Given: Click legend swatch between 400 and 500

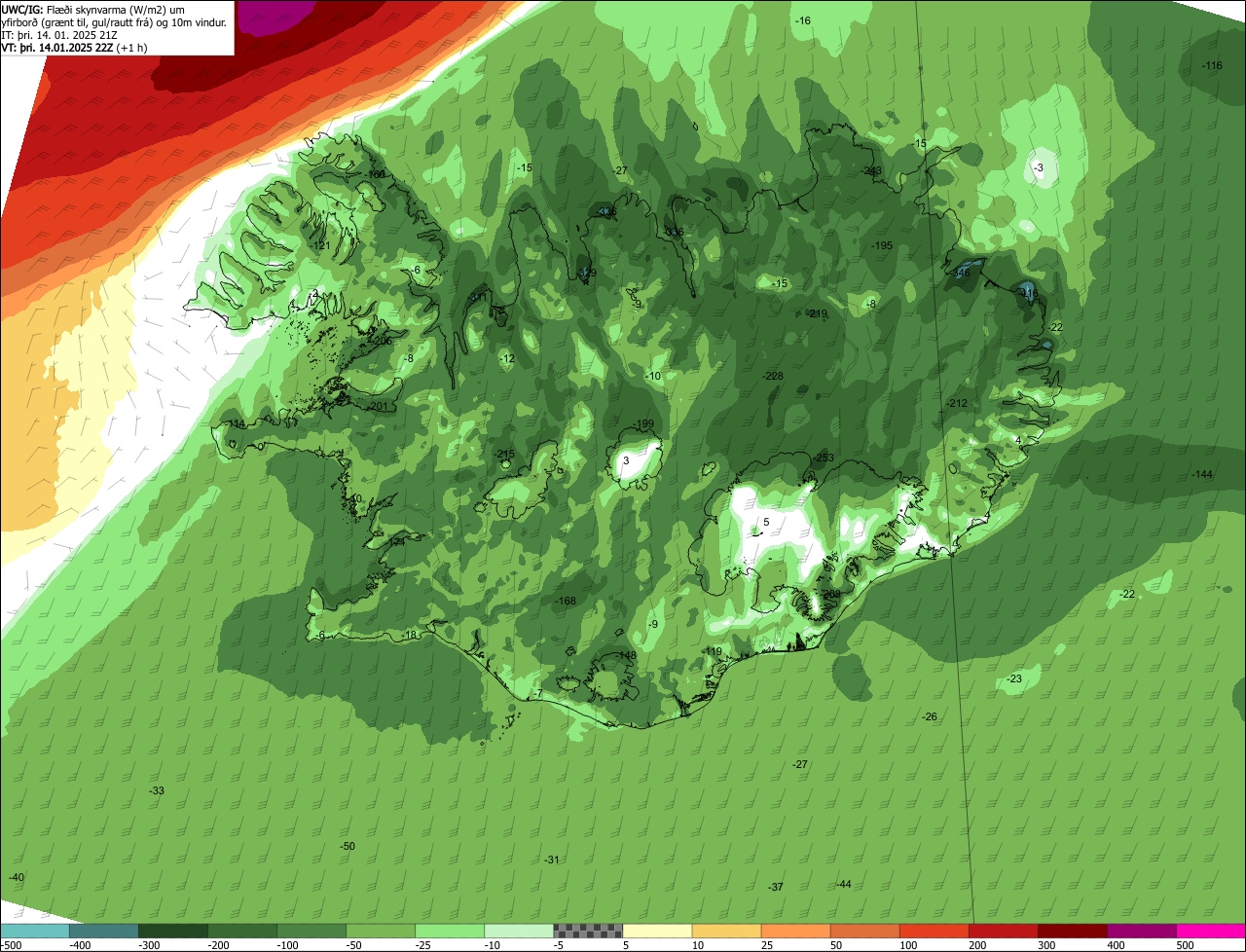Looking at the screenshot, I should [1141, 931].
